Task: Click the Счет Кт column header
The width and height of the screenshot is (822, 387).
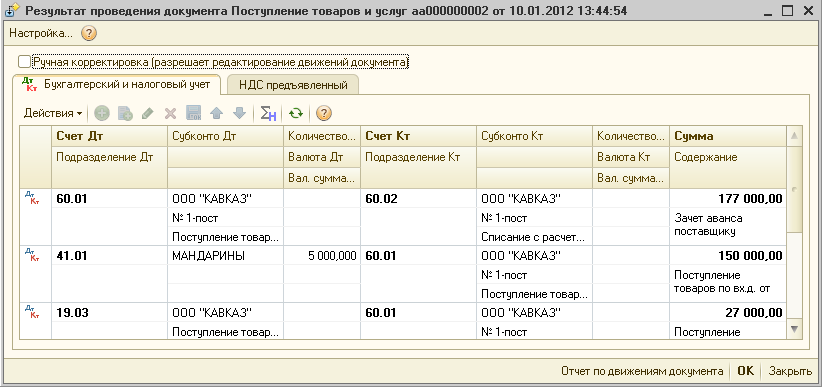Action: 419,136
